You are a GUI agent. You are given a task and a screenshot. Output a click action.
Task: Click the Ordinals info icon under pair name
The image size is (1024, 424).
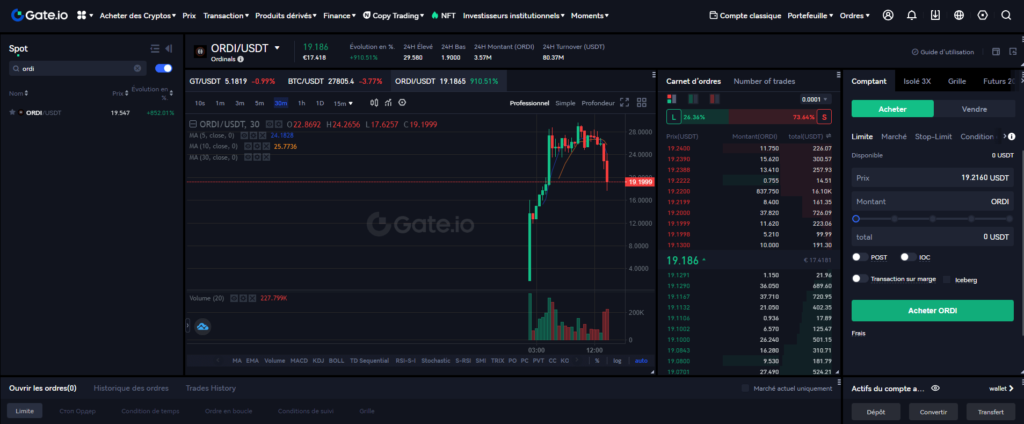[240, 59]
